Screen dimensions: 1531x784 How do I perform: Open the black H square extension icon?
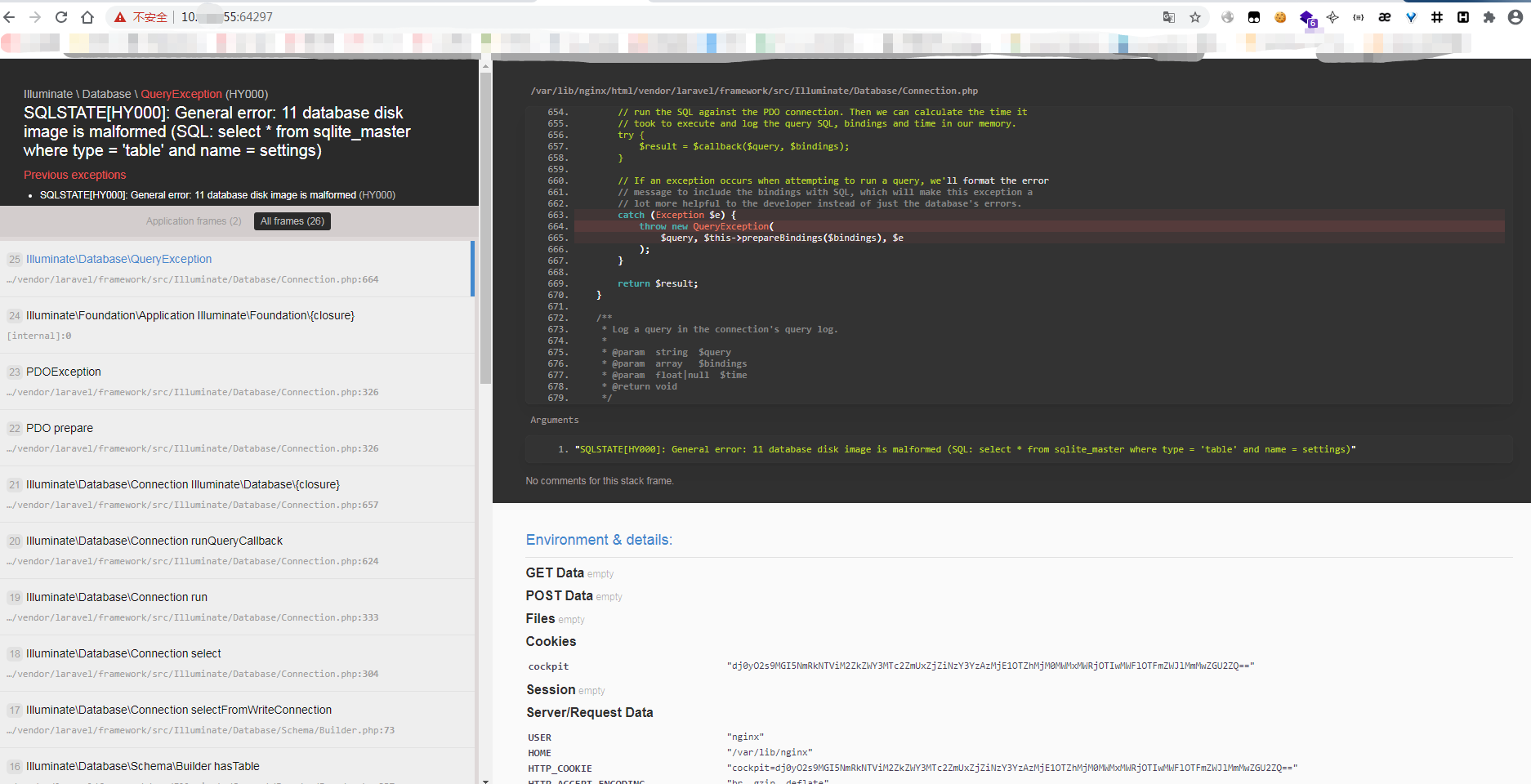(1463, 17)
